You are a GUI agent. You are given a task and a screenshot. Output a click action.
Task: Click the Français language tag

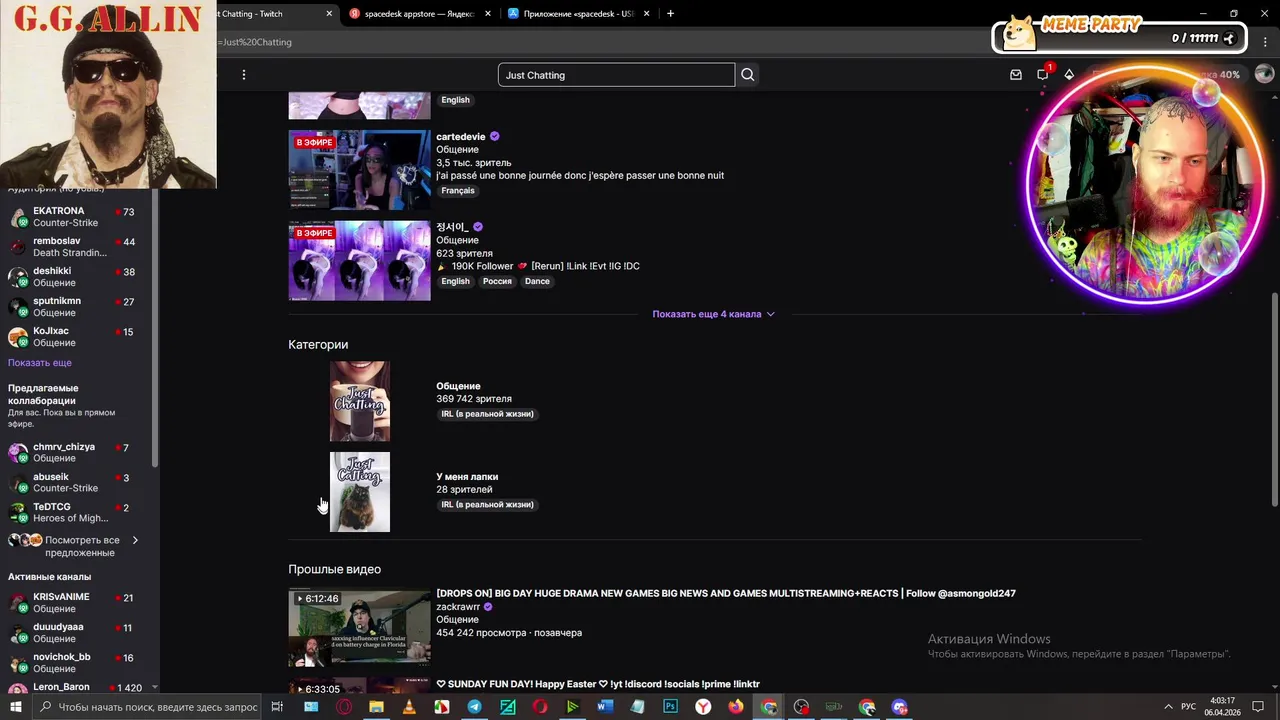[458, 191]
